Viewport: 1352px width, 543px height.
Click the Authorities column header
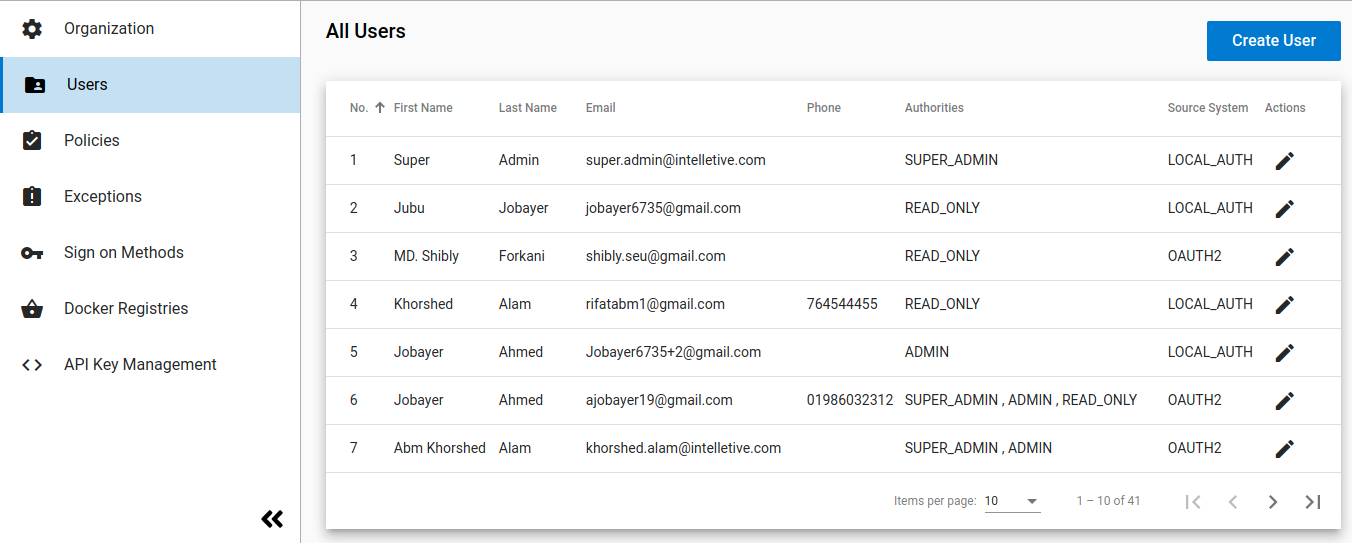point(934,108)
